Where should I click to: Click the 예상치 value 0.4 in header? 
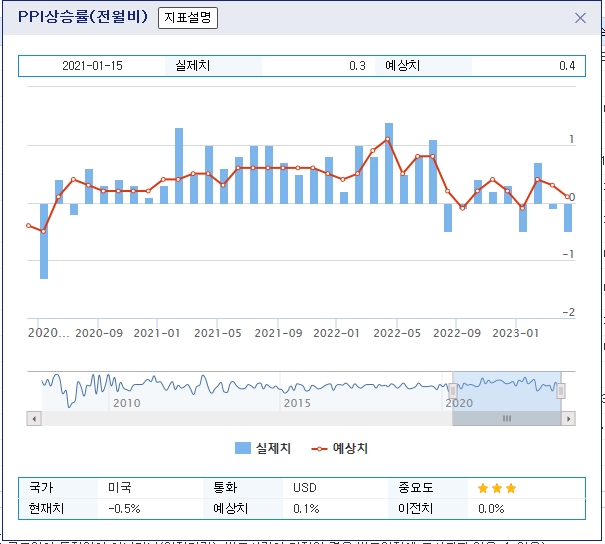567,66
